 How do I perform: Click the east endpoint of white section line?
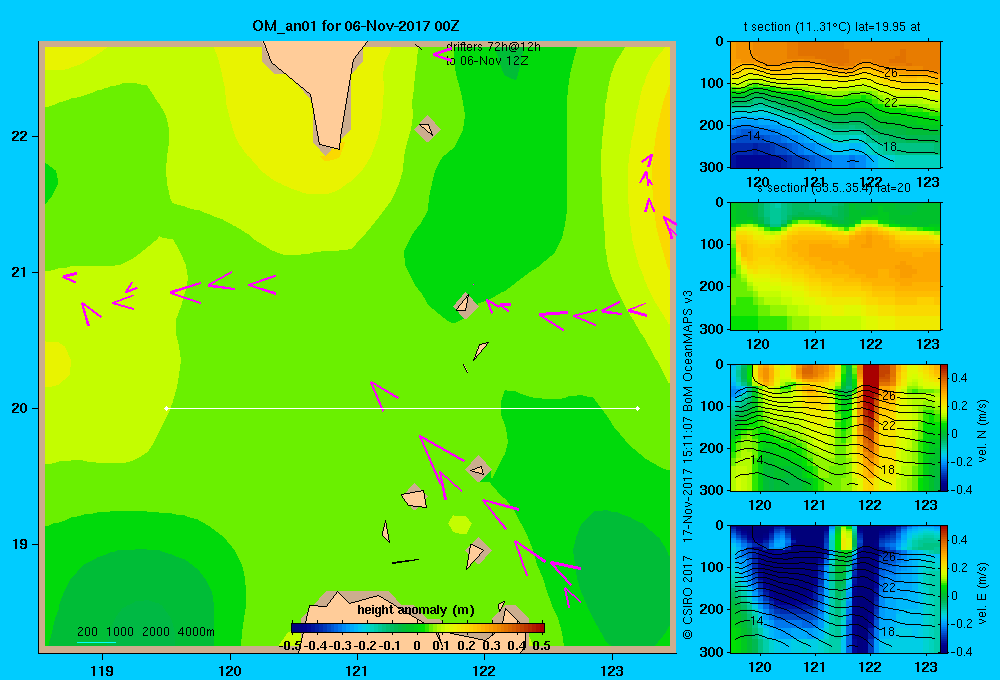[x=638, y=408]
